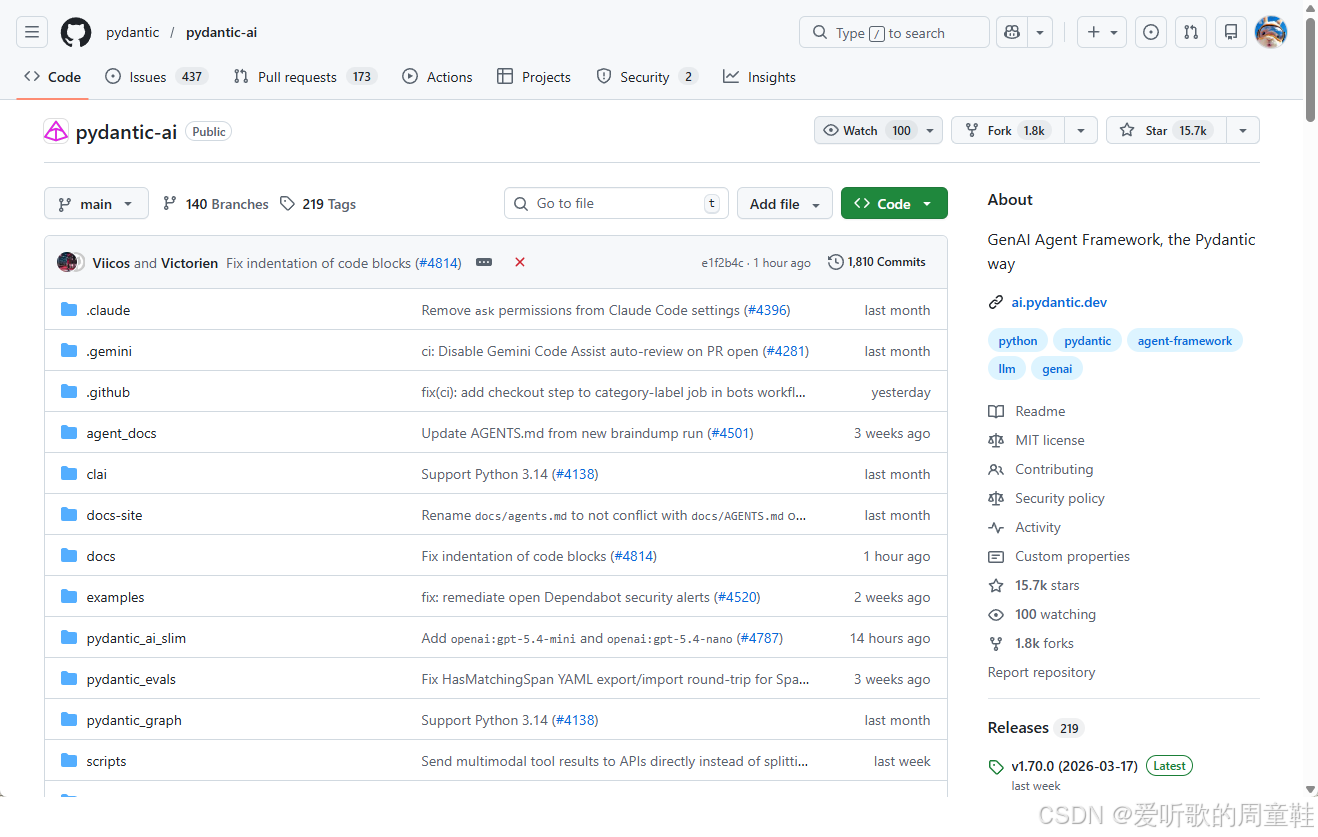
Task: Click the scale icon next to MIT license
Action: pyautogui.click(x=996, y=440)
